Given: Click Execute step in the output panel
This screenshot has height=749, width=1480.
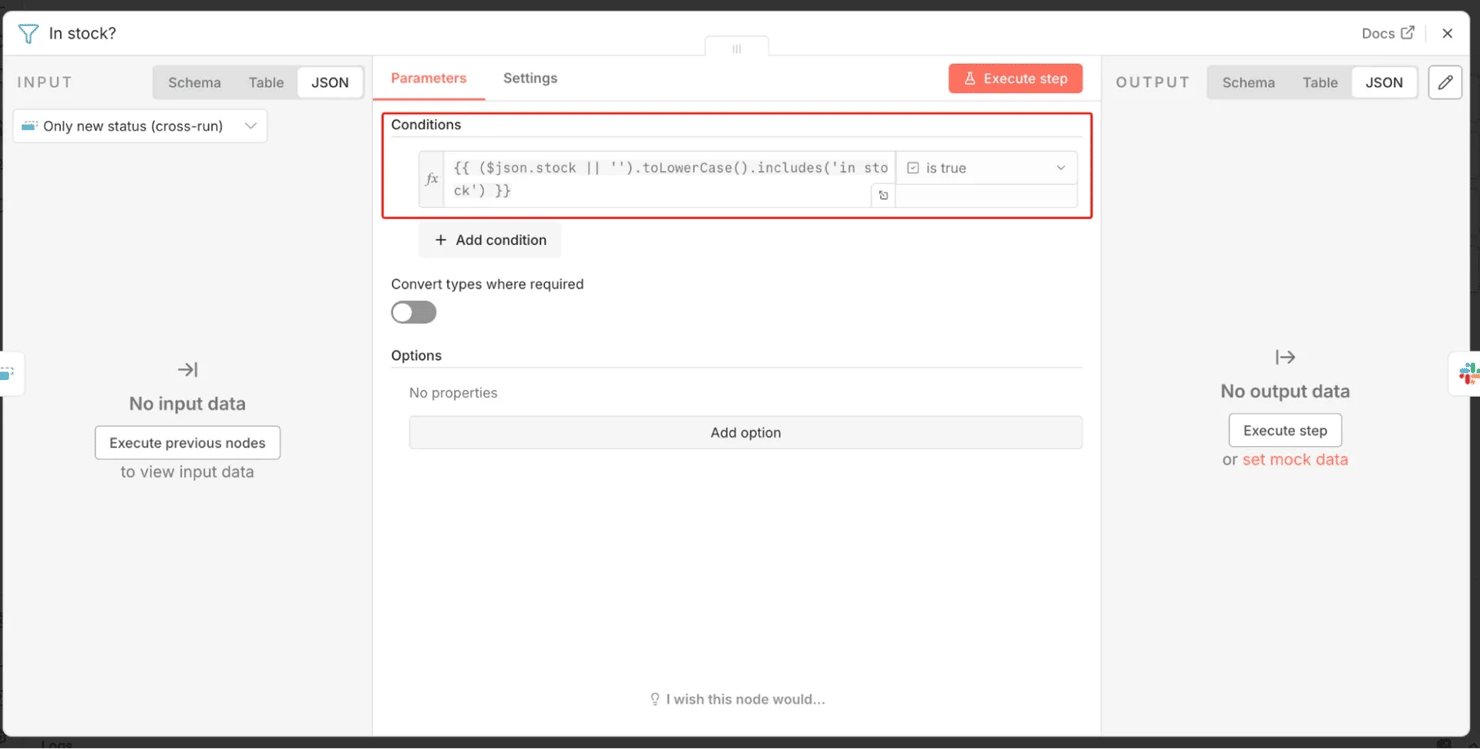Looking at the screenshot, I should [x=1285, y=430].
